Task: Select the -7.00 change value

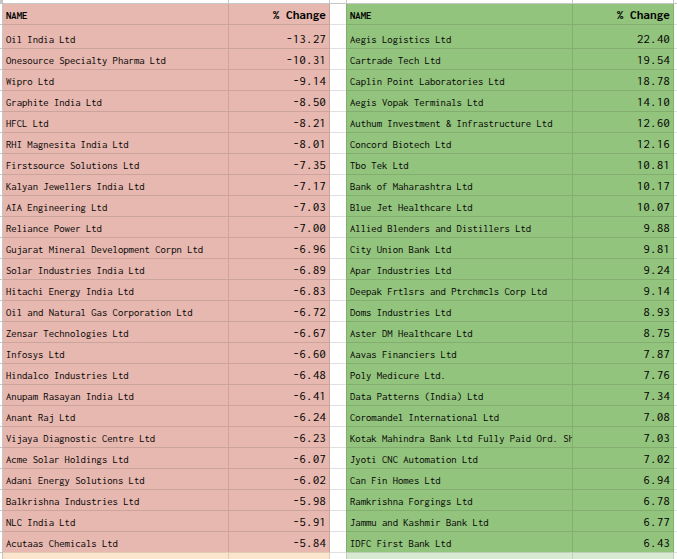Action: (x=279, y=229)
